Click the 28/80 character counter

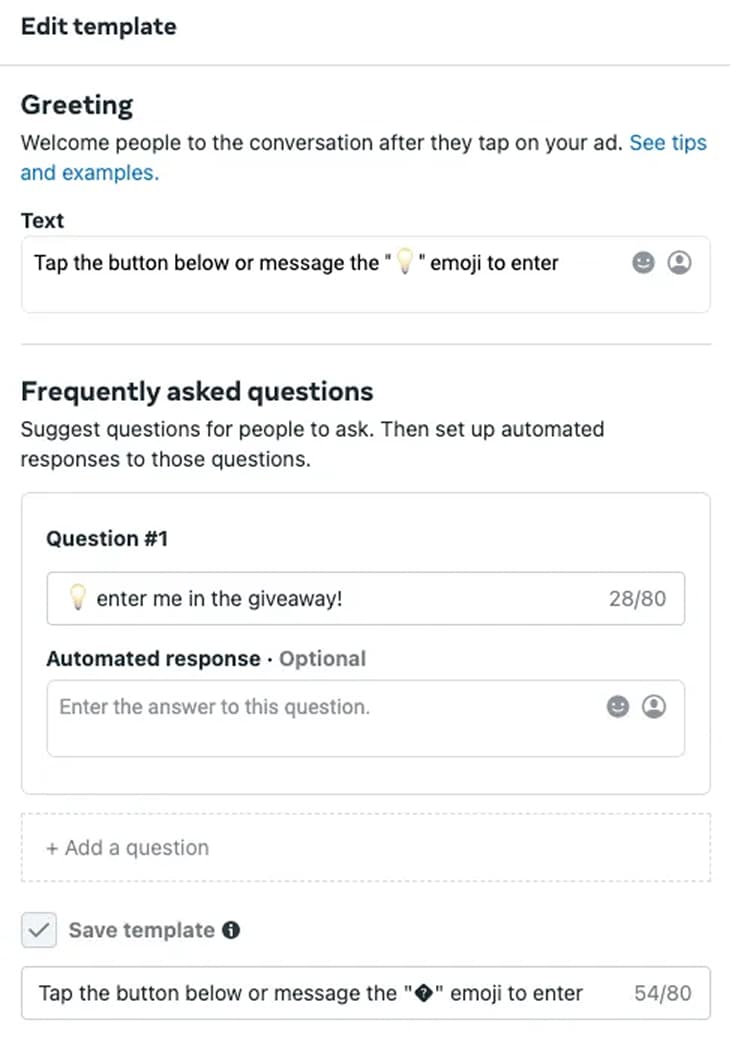[637, 599]
